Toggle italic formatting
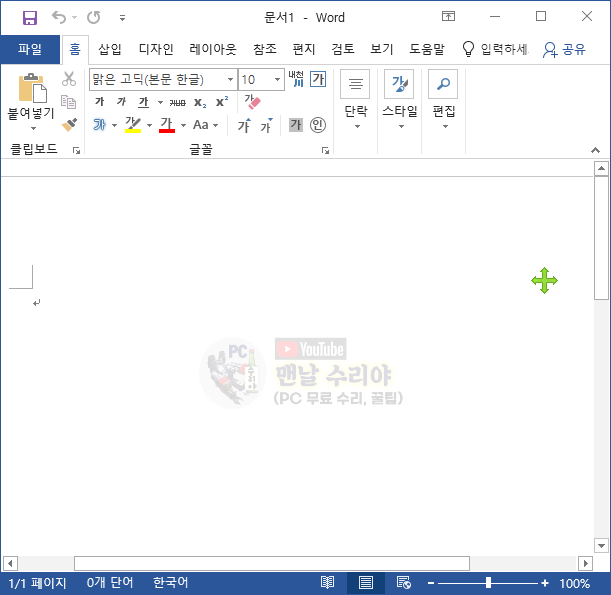Screen dimensions: 611x595 coord(122,102)
